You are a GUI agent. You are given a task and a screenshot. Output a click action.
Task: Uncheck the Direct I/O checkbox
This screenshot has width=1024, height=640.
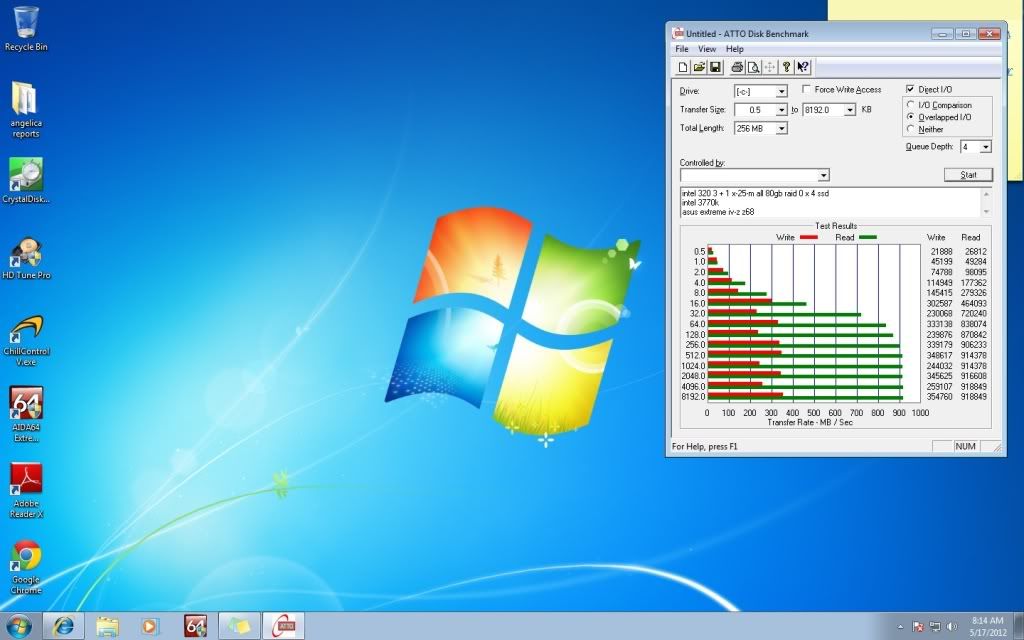click(x=910, y=89)
